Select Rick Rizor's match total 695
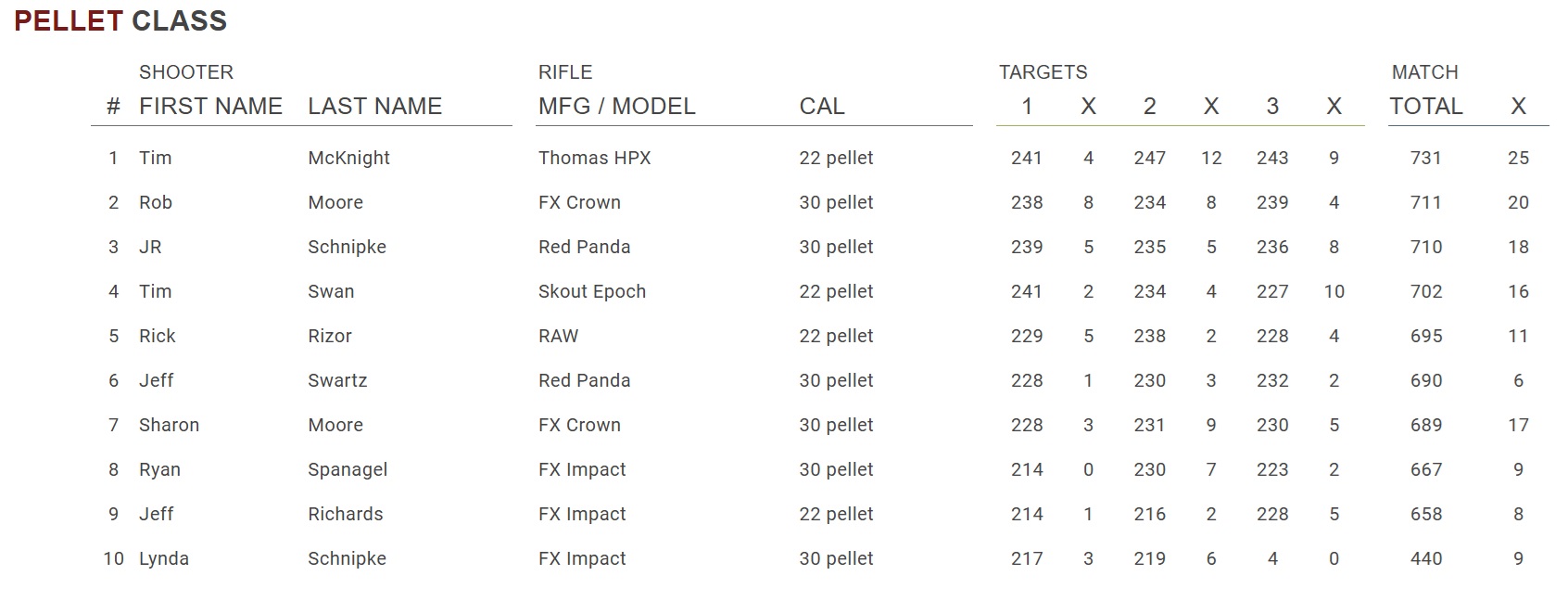This screenshot has width=1568, height=601. click(1425, 336)
